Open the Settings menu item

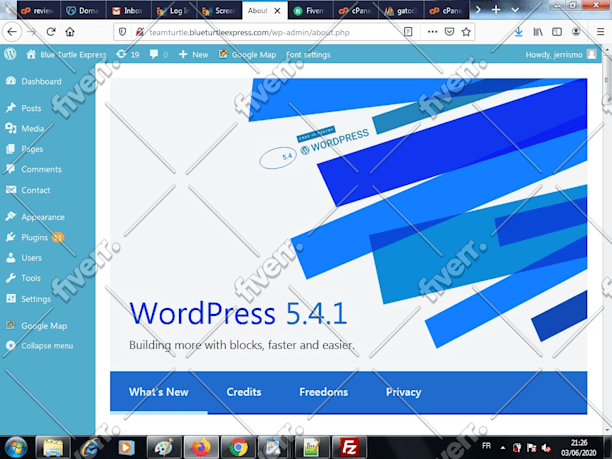(x=36, y=299)
